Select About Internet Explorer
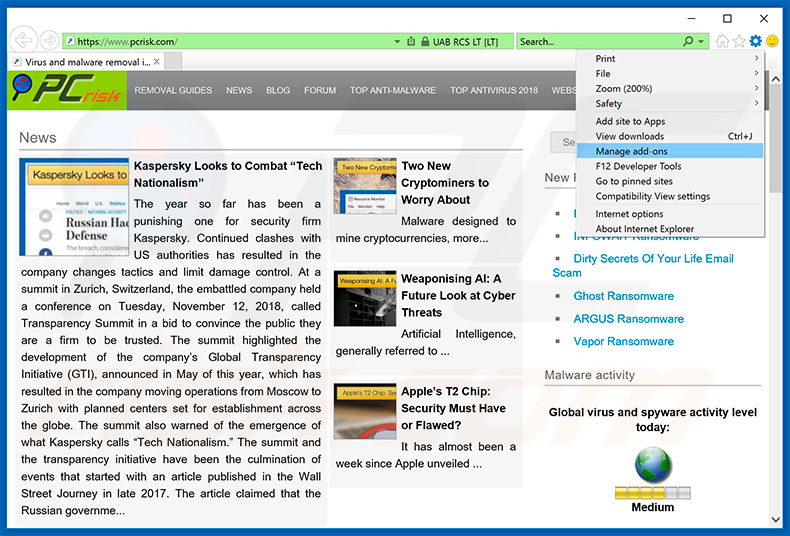Image resolution: width=790 pixels, height=536 pixels. (670, 229)
